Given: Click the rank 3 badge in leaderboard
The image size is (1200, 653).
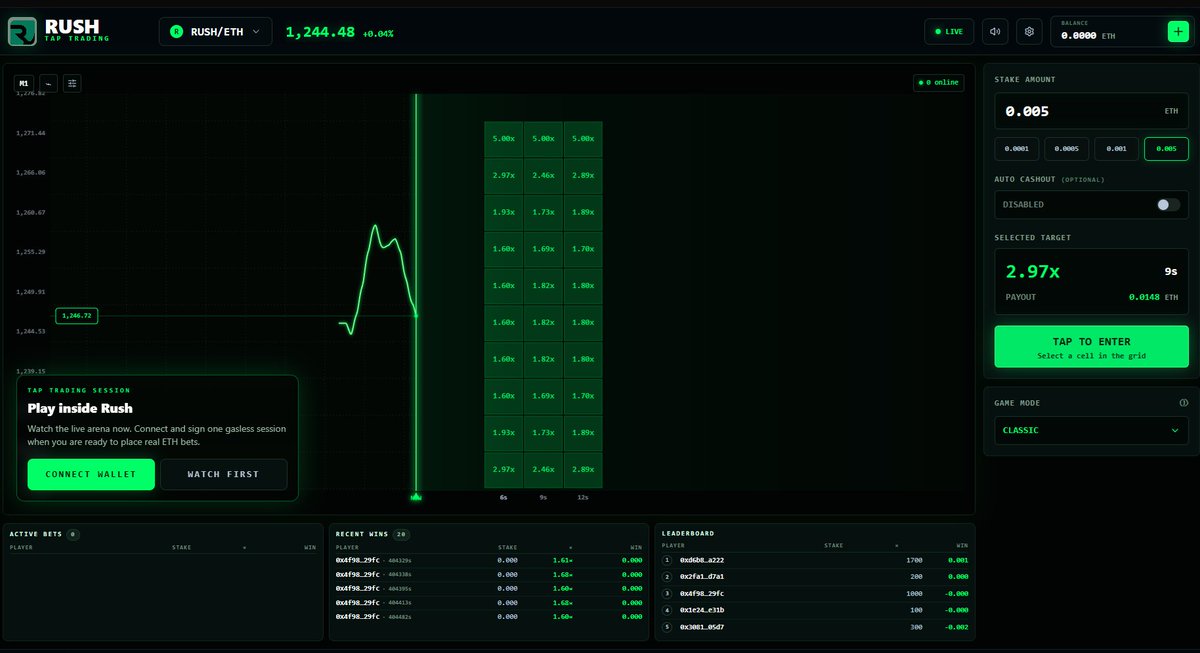Looking at the screenshot, I should (667, 593).
